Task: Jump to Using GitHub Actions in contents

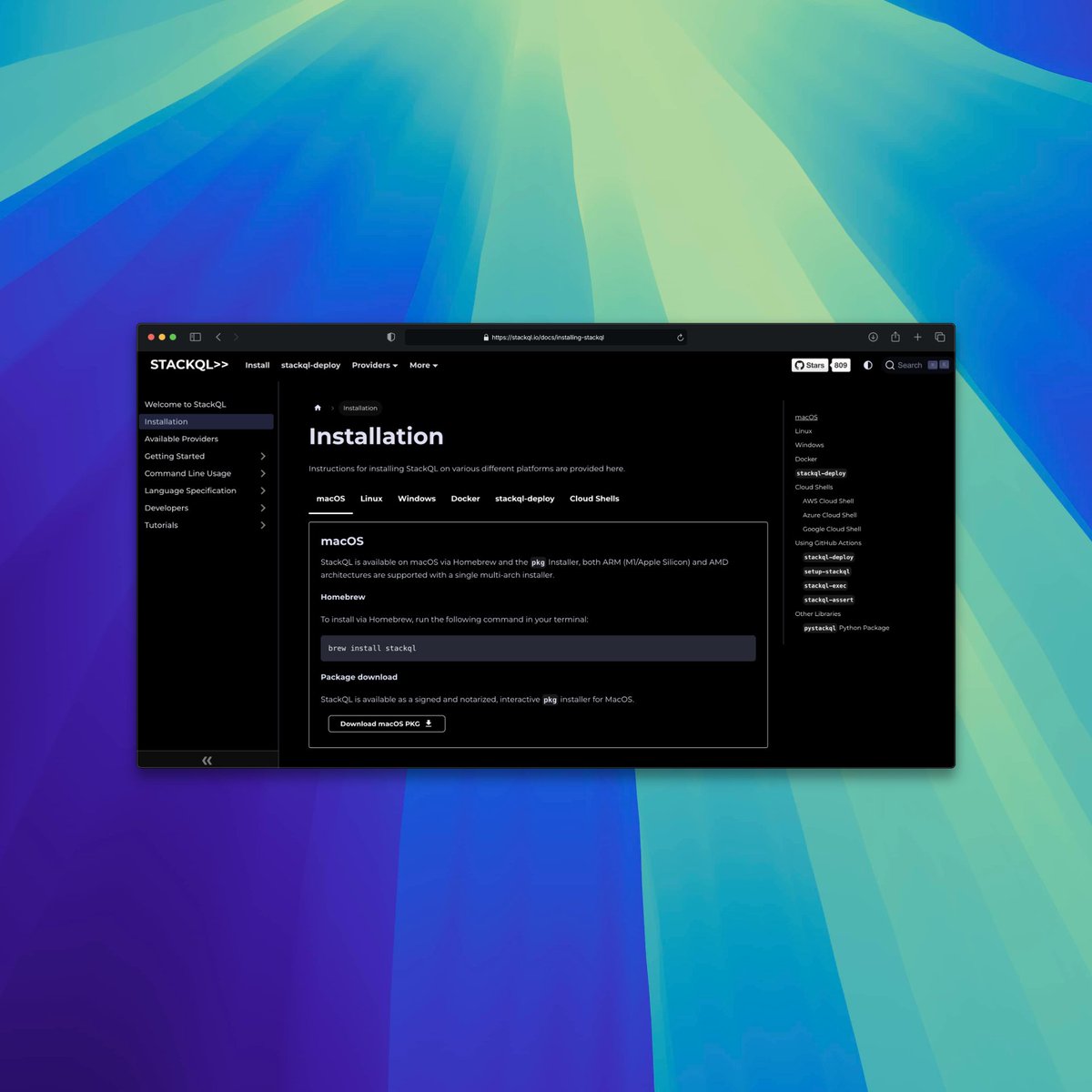Action: pyautogui.click(x=828, y=543)
